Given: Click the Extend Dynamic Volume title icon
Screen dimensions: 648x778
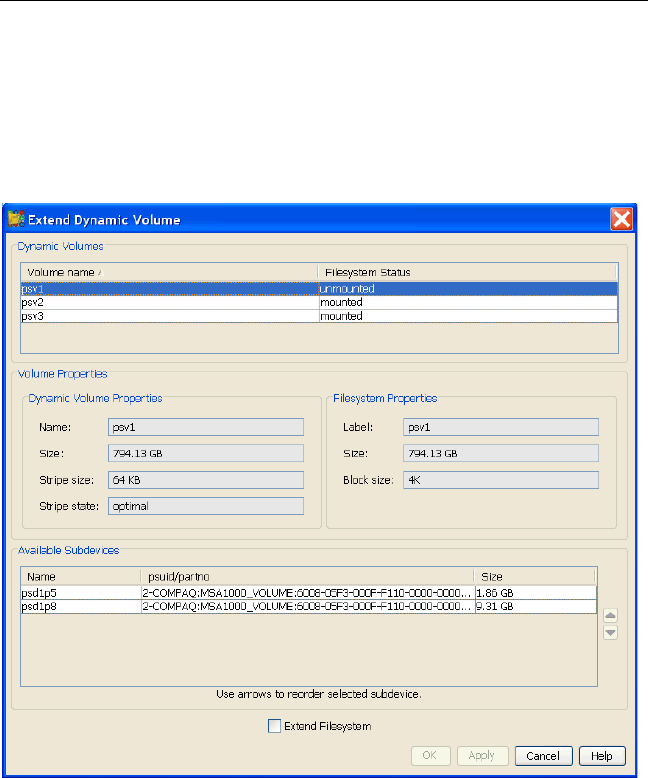Looking at the screenshot, I should (16, 219).
